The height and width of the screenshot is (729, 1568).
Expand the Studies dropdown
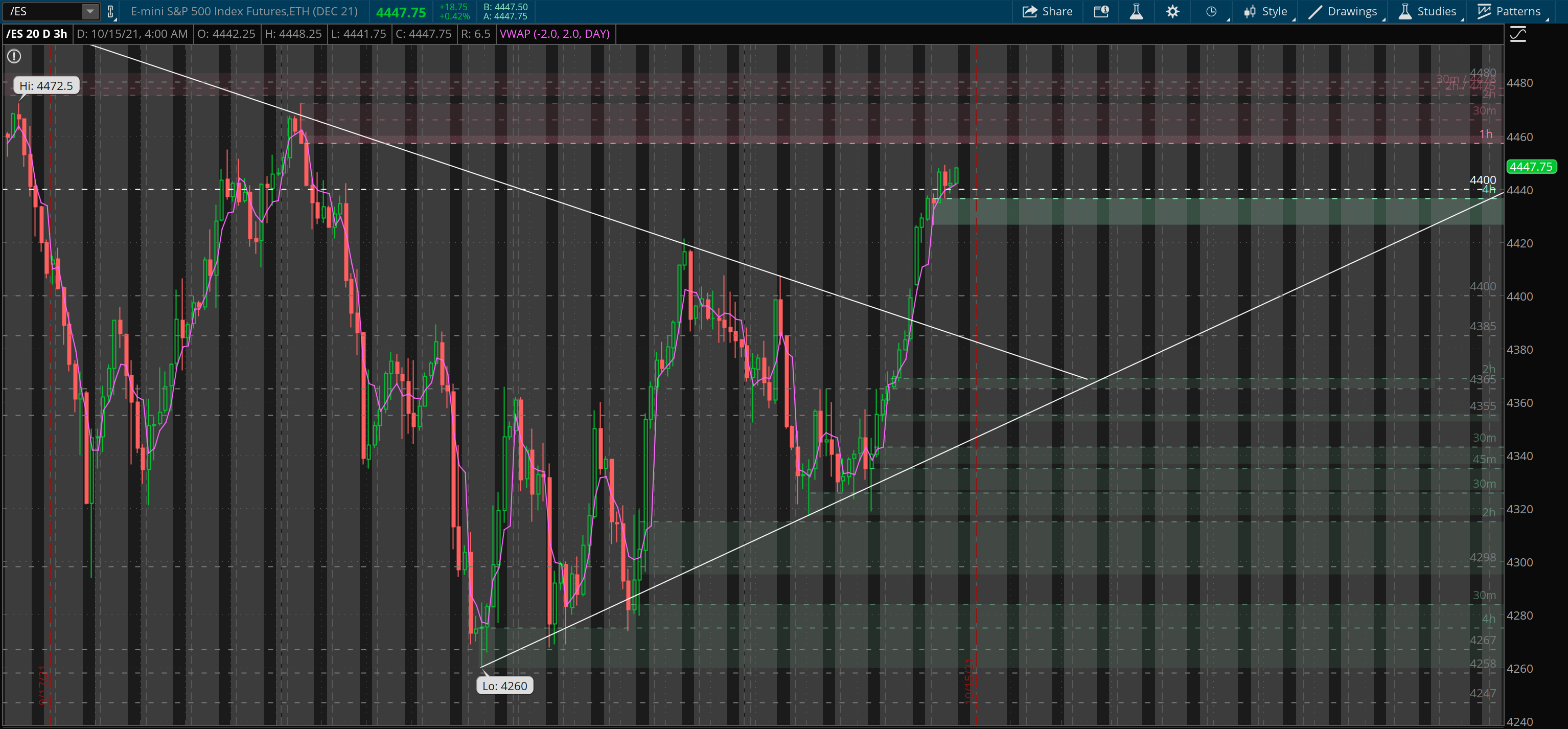pos(1427,12)
